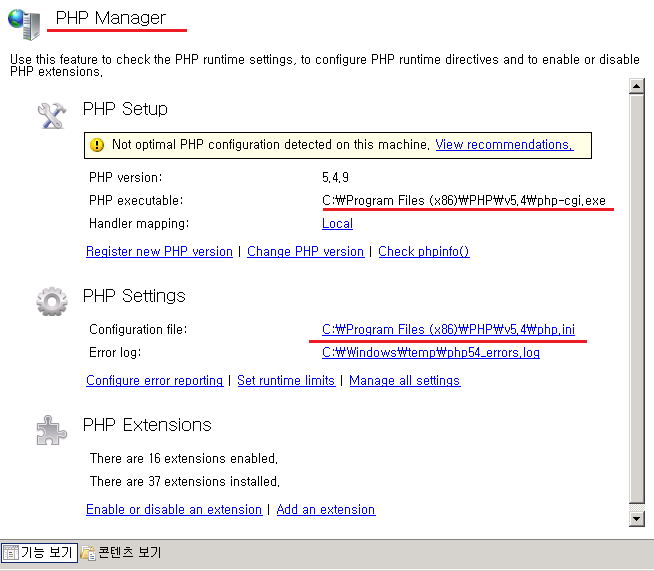Open View recommendations link
Image resolution: width=654 pixels, height=571 pixels.
click(x=504, y=145)
